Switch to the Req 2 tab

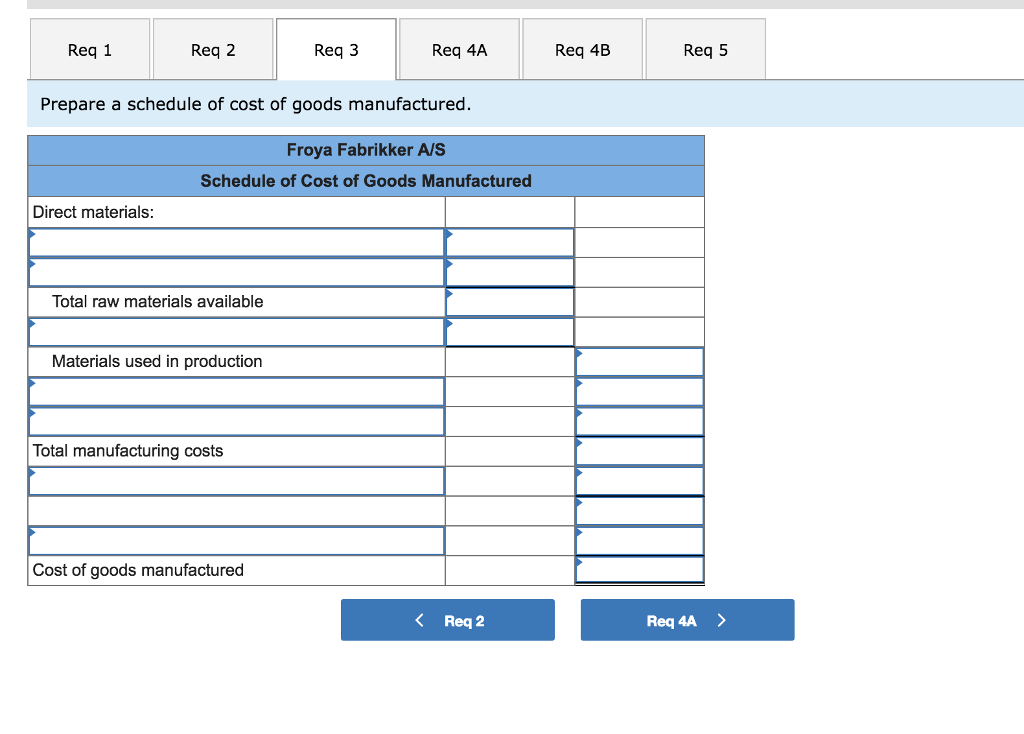tap(213, 50)
